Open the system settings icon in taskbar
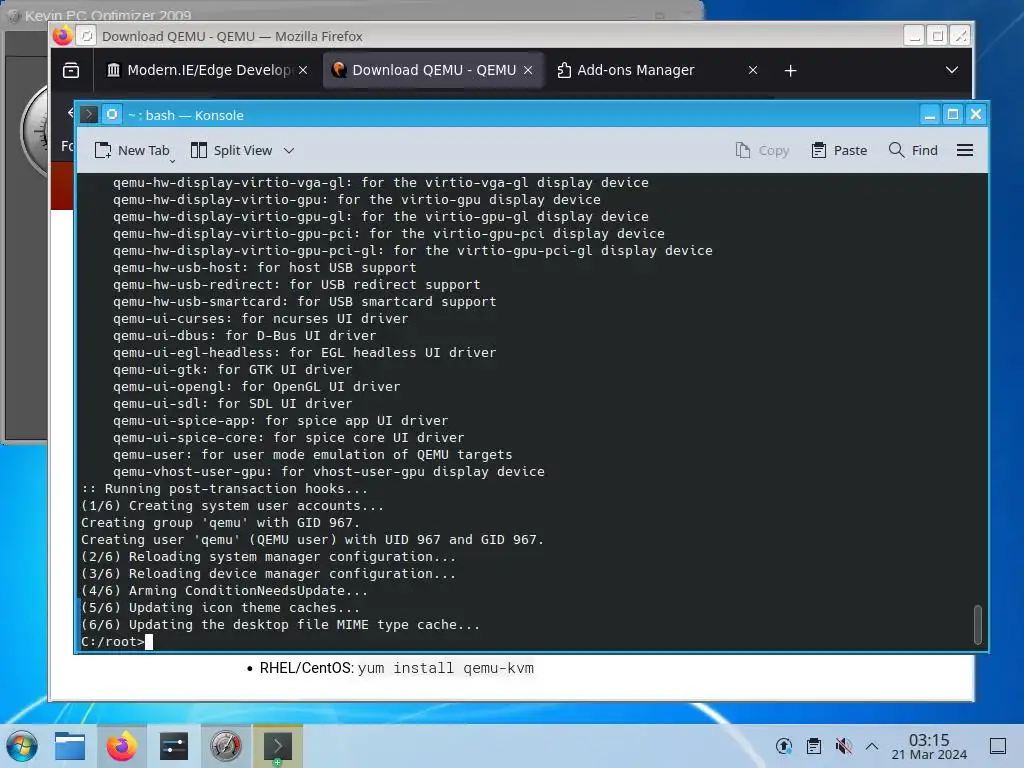1024x768 pixels. coord(174,746)
